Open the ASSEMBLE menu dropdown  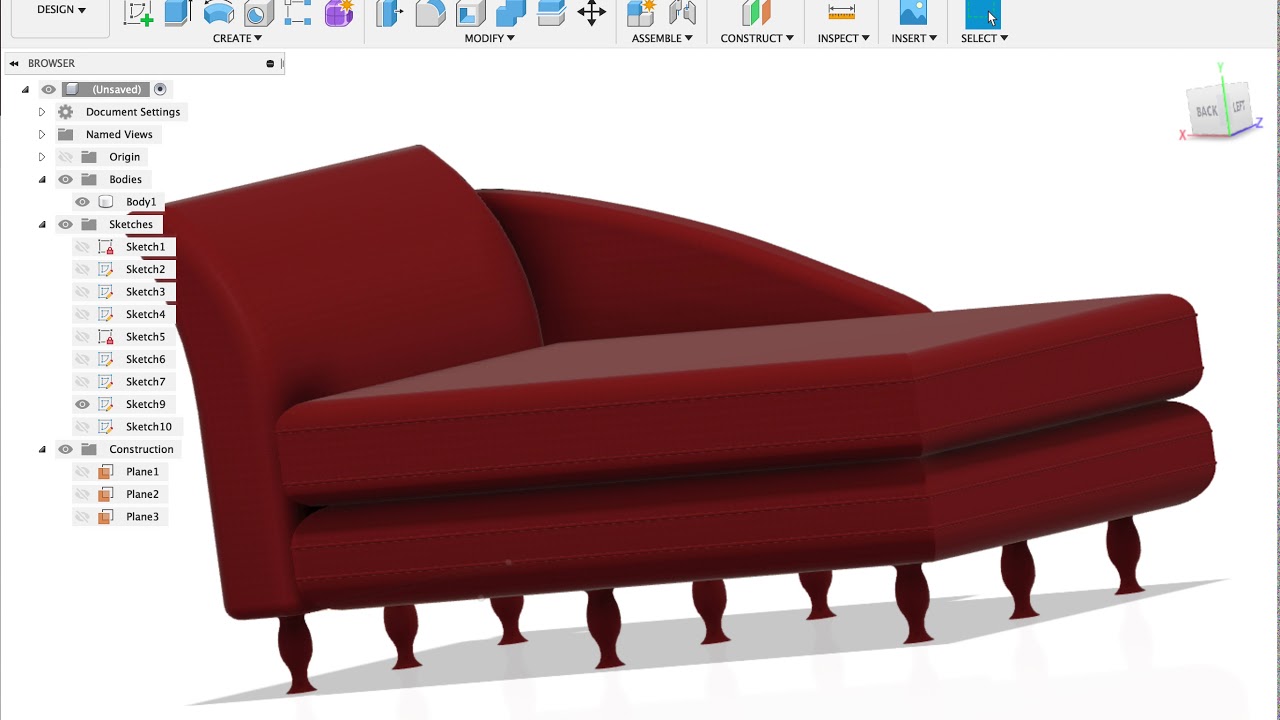click(662, 38)
